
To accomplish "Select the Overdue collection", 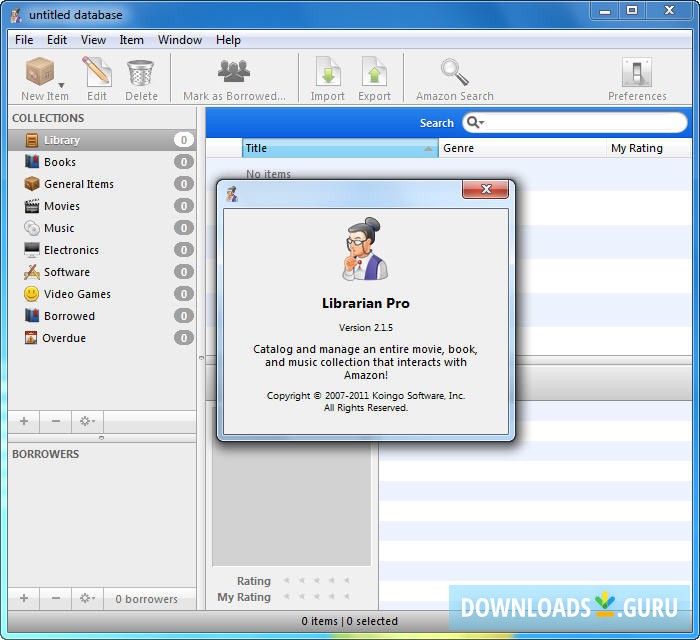I will pyautogui.click(x=64, y=338).
